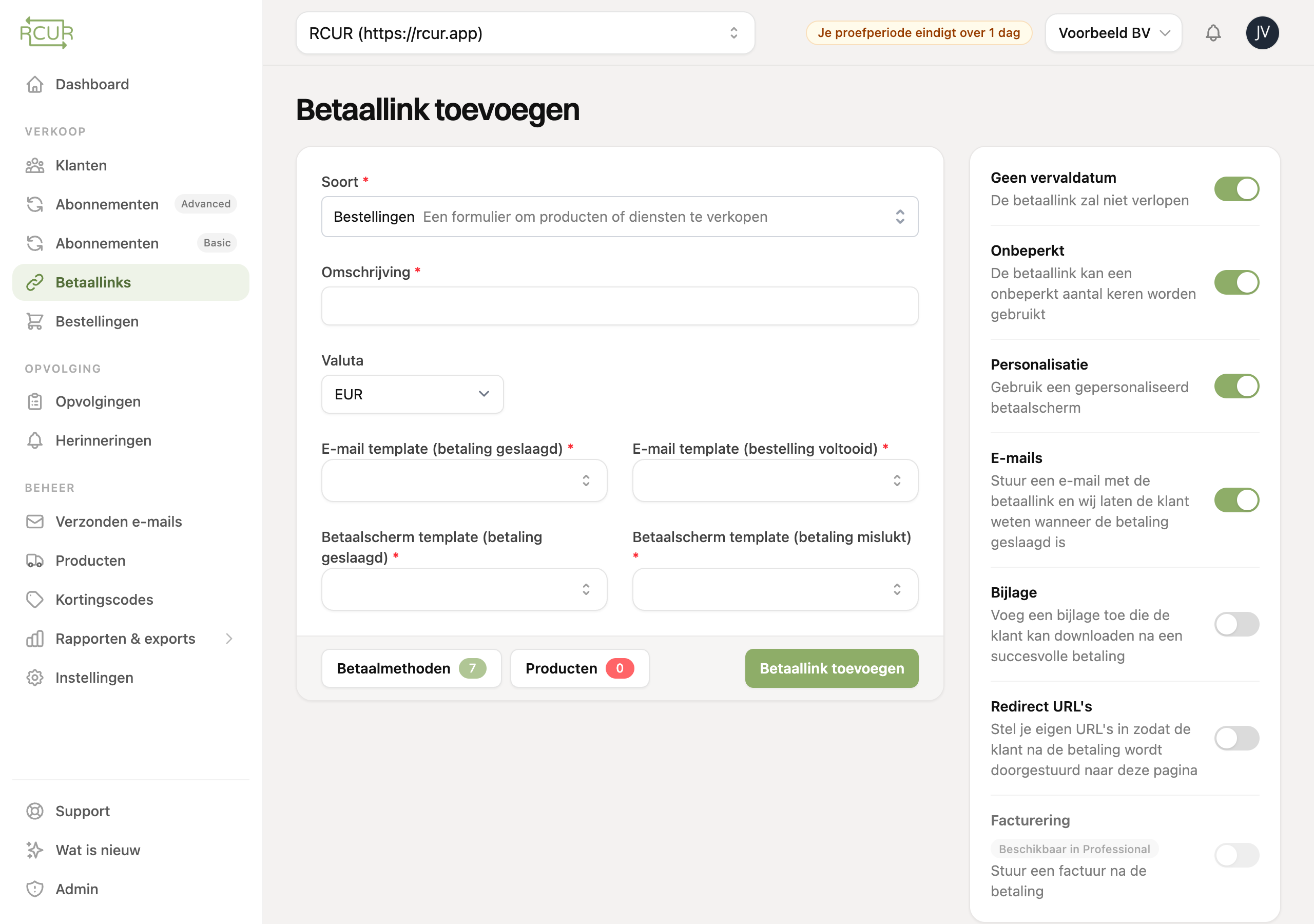
Task: Click the Instellingen gear icon
Action: coord(35,677)
